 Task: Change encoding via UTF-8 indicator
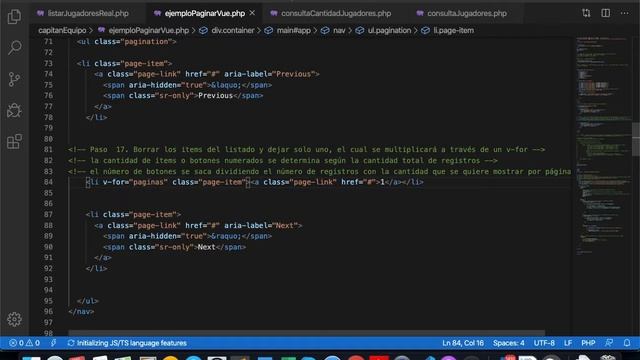544,343
